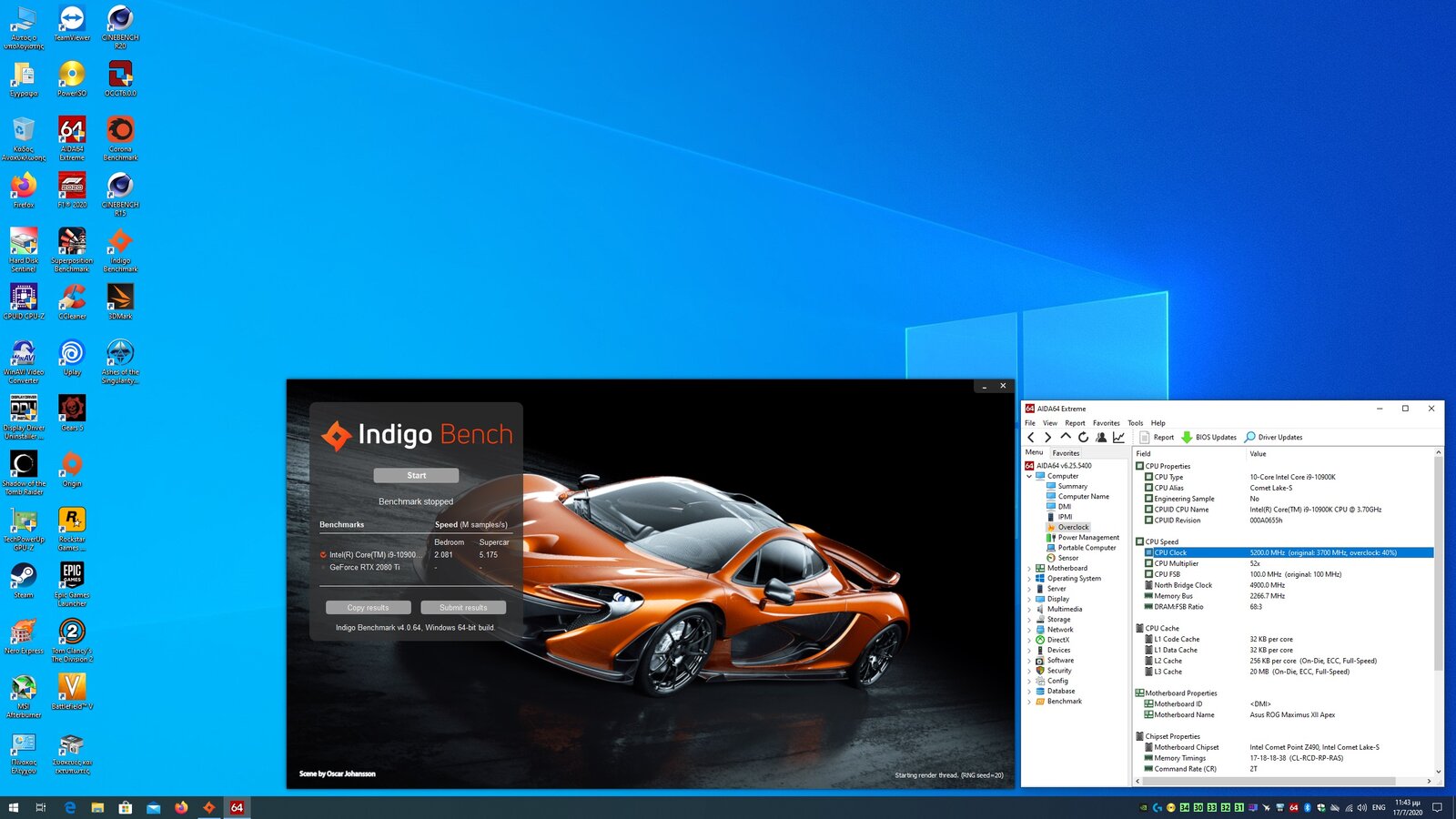Screen dimensions: 1456x819
Task: Expand the Motherboard tree node
Action: [1029, 568]
